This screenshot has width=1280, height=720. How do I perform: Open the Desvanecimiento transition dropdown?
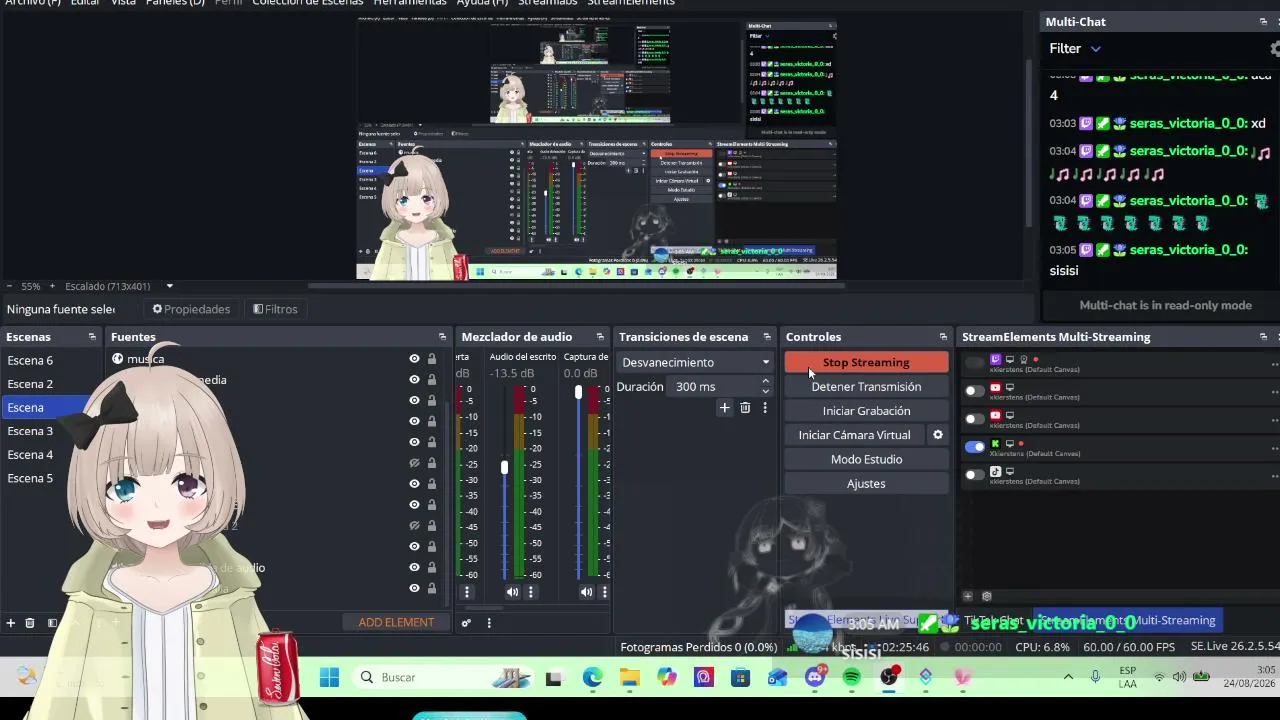tap(695, 362)
